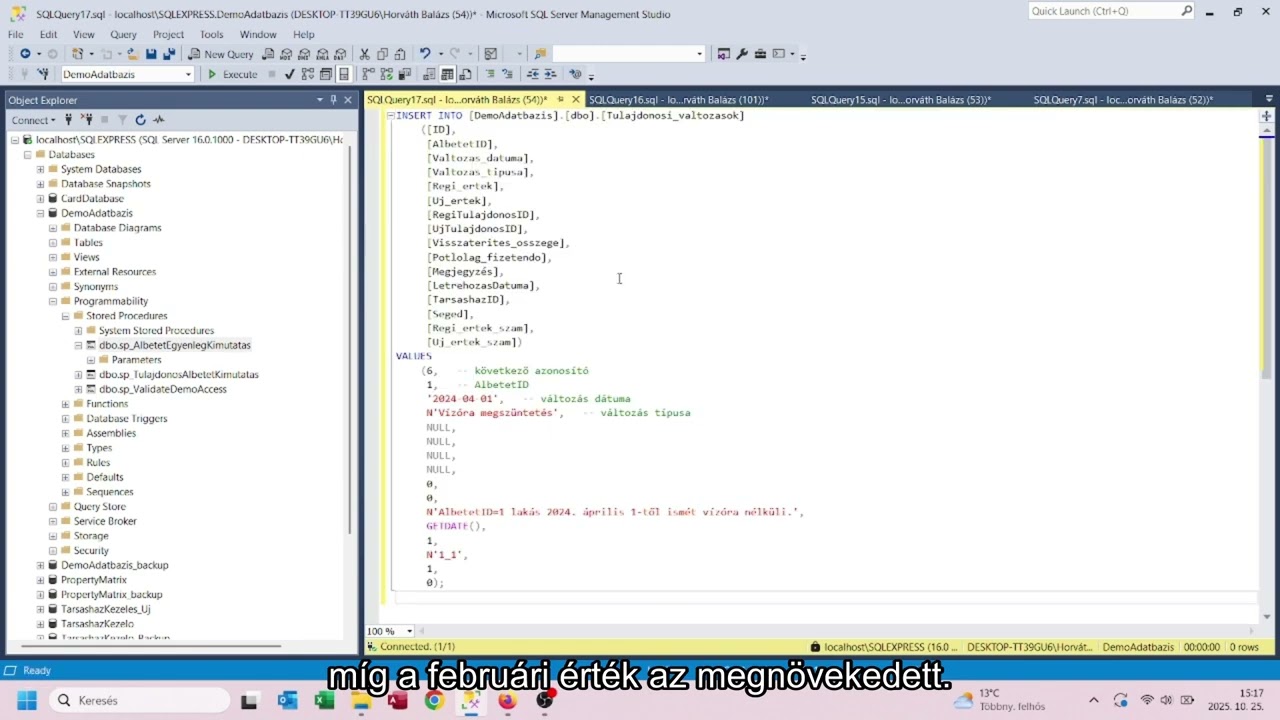Image resolution: width=1280 pixels, height=720 pixels.
Task: Close the SQLQuery17.sql tab
Action: pos(575,100)
